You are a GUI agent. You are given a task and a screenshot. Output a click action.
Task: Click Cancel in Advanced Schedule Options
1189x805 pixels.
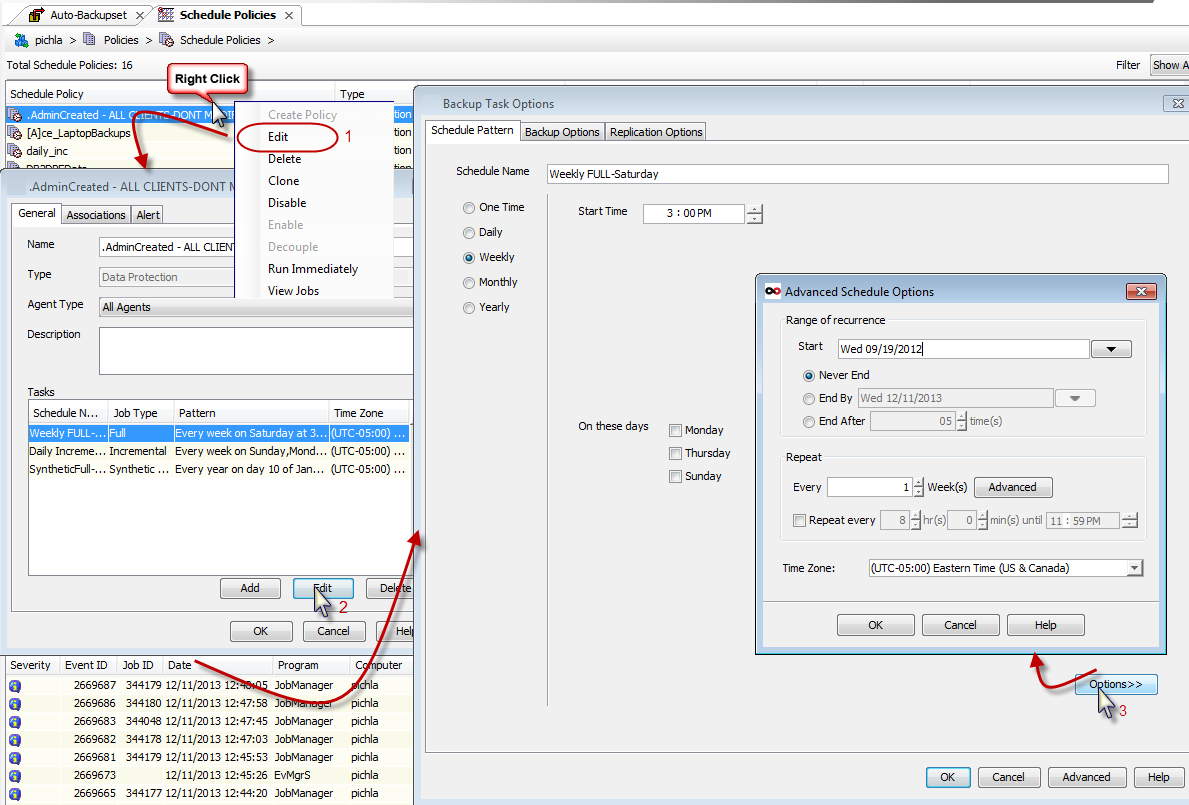point(960,625)
